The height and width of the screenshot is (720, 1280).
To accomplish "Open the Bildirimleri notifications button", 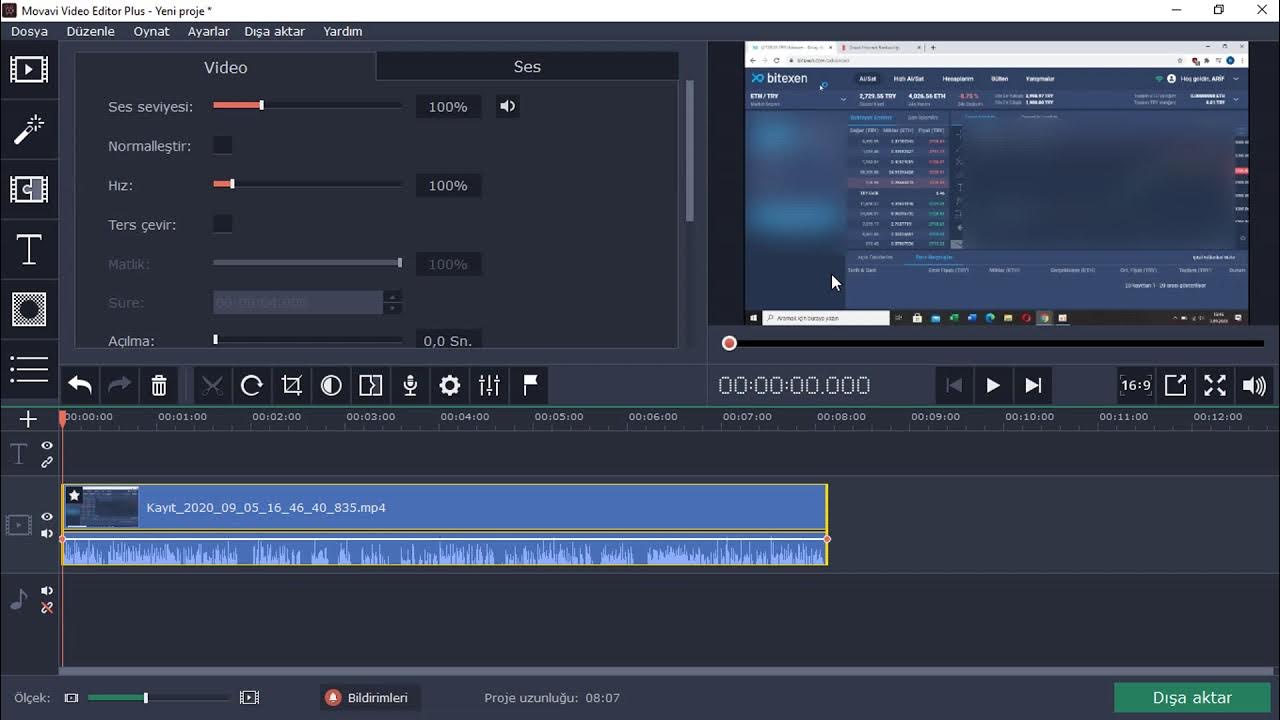I will pos(368,698).
